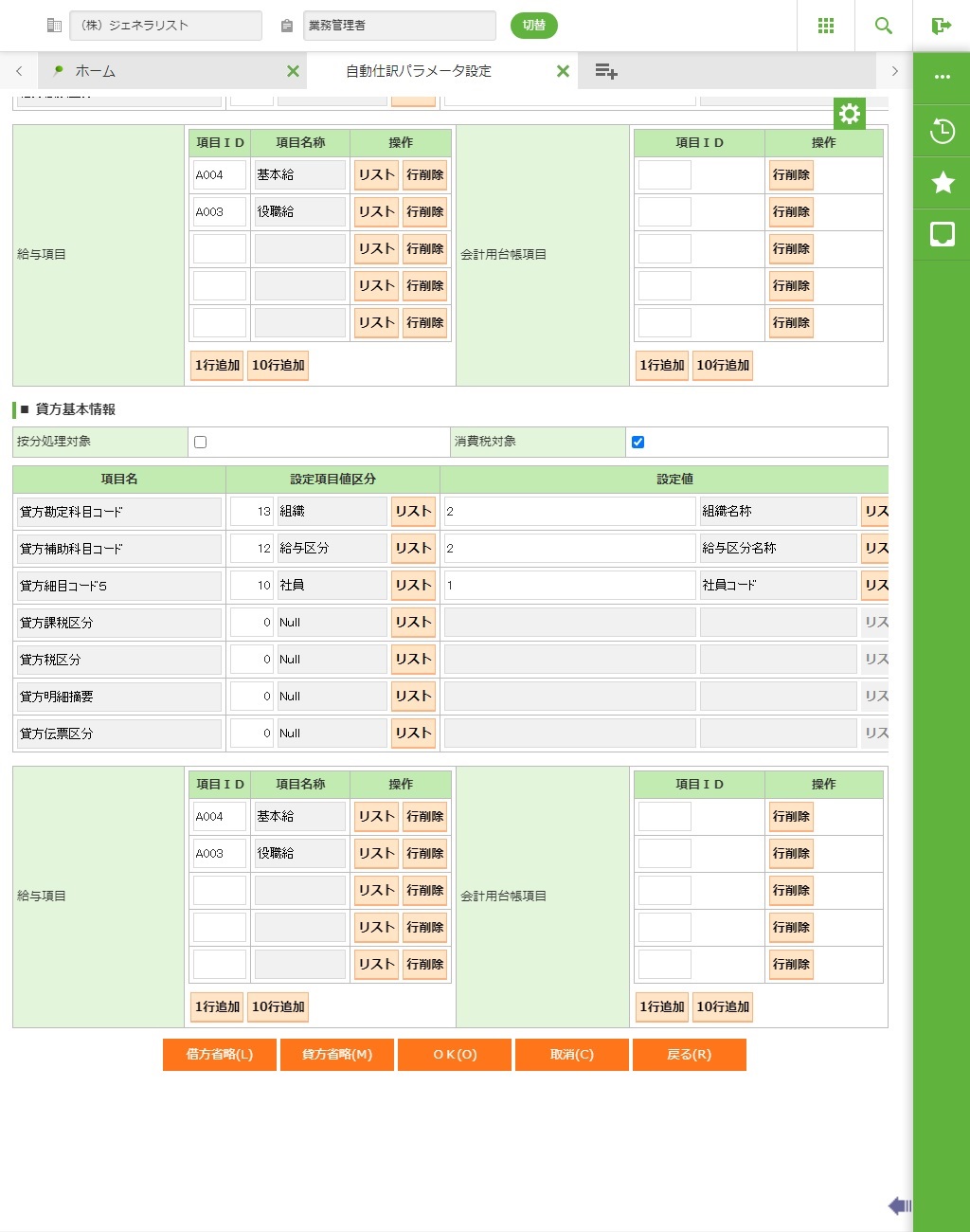Open favorites star icon in sidebar
The width and height of the screenshot is (970, 1232).
pos(942,182)
